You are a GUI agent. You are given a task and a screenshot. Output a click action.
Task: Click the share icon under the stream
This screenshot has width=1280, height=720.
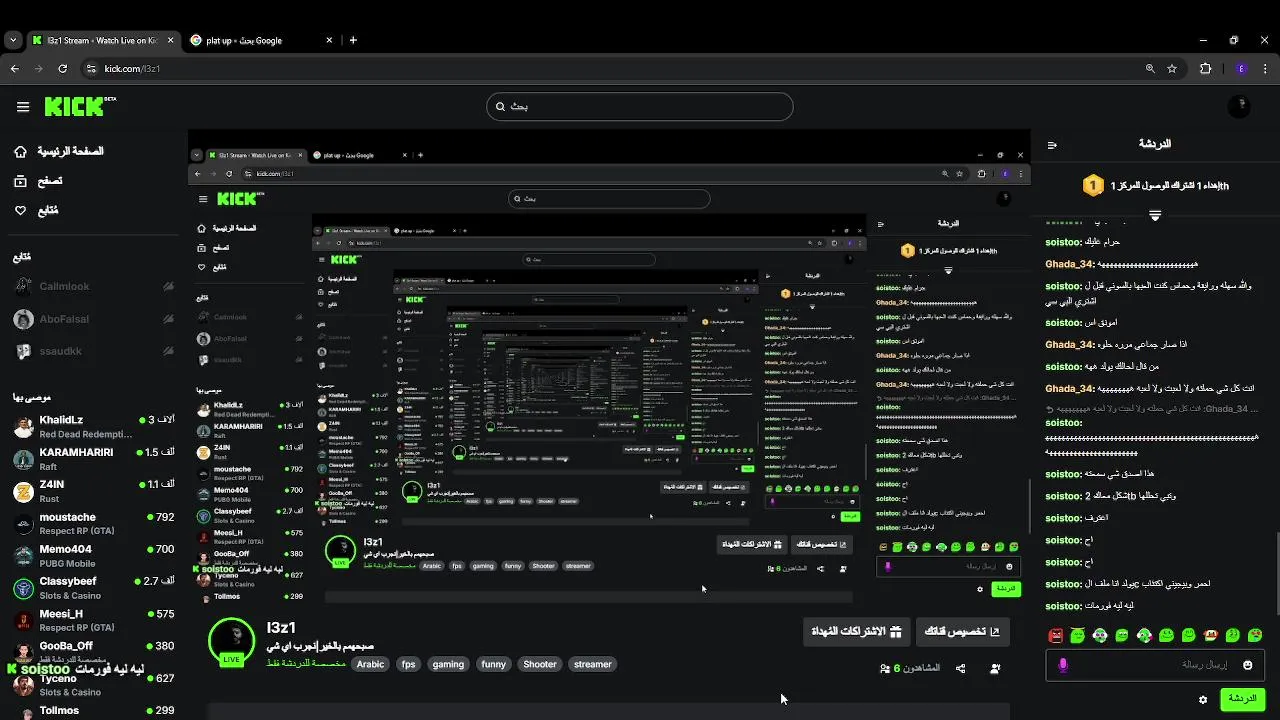coord(960,668)
